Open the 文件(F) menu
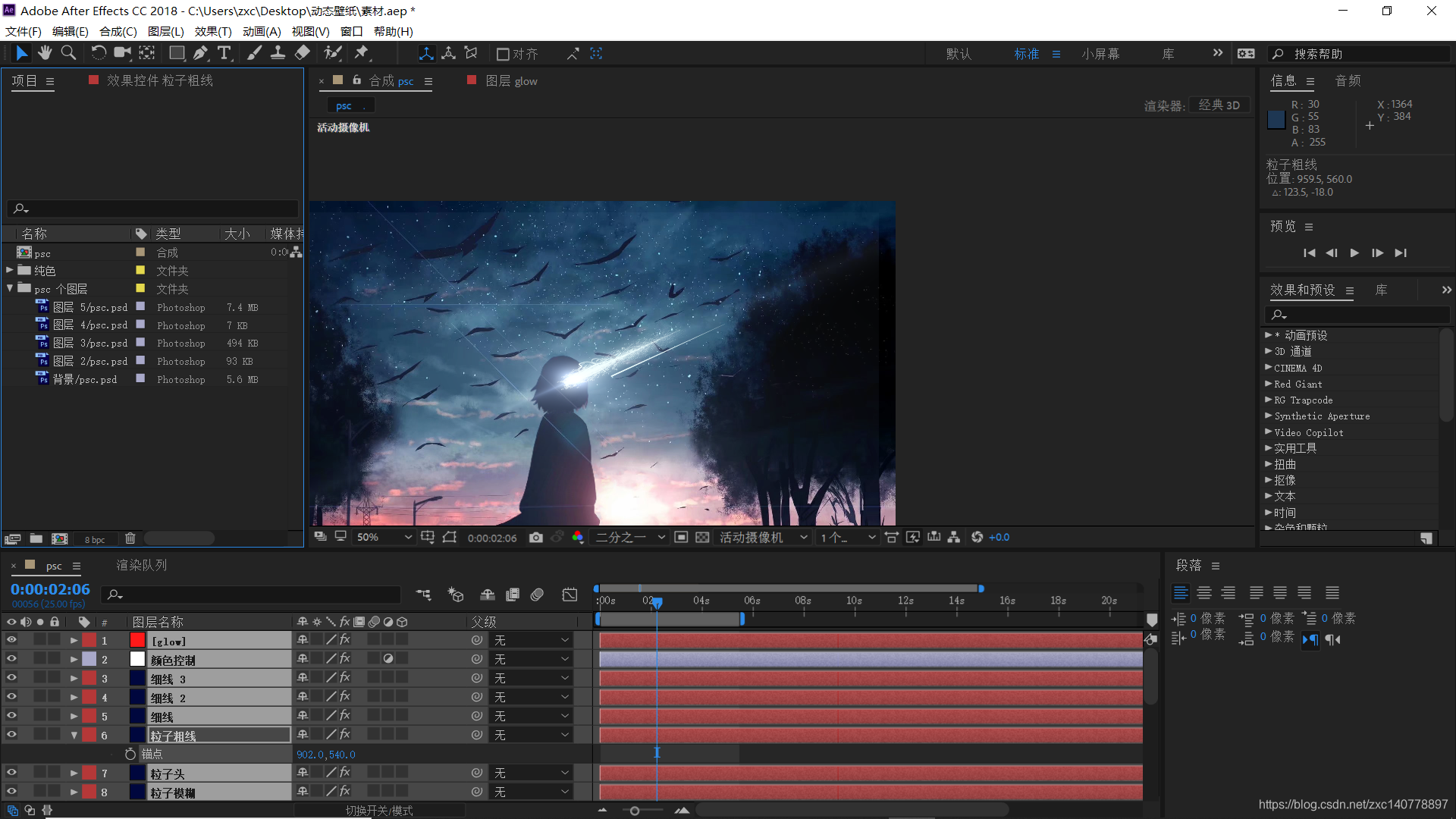Image resolution: width=1456 pixels, height=819 pixels. (23, 31)
